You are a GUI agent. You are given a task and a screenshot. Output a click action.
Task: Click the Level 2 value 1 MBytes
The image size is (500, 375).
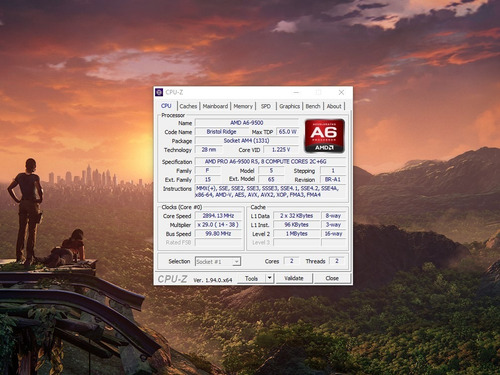pos(296,234)
